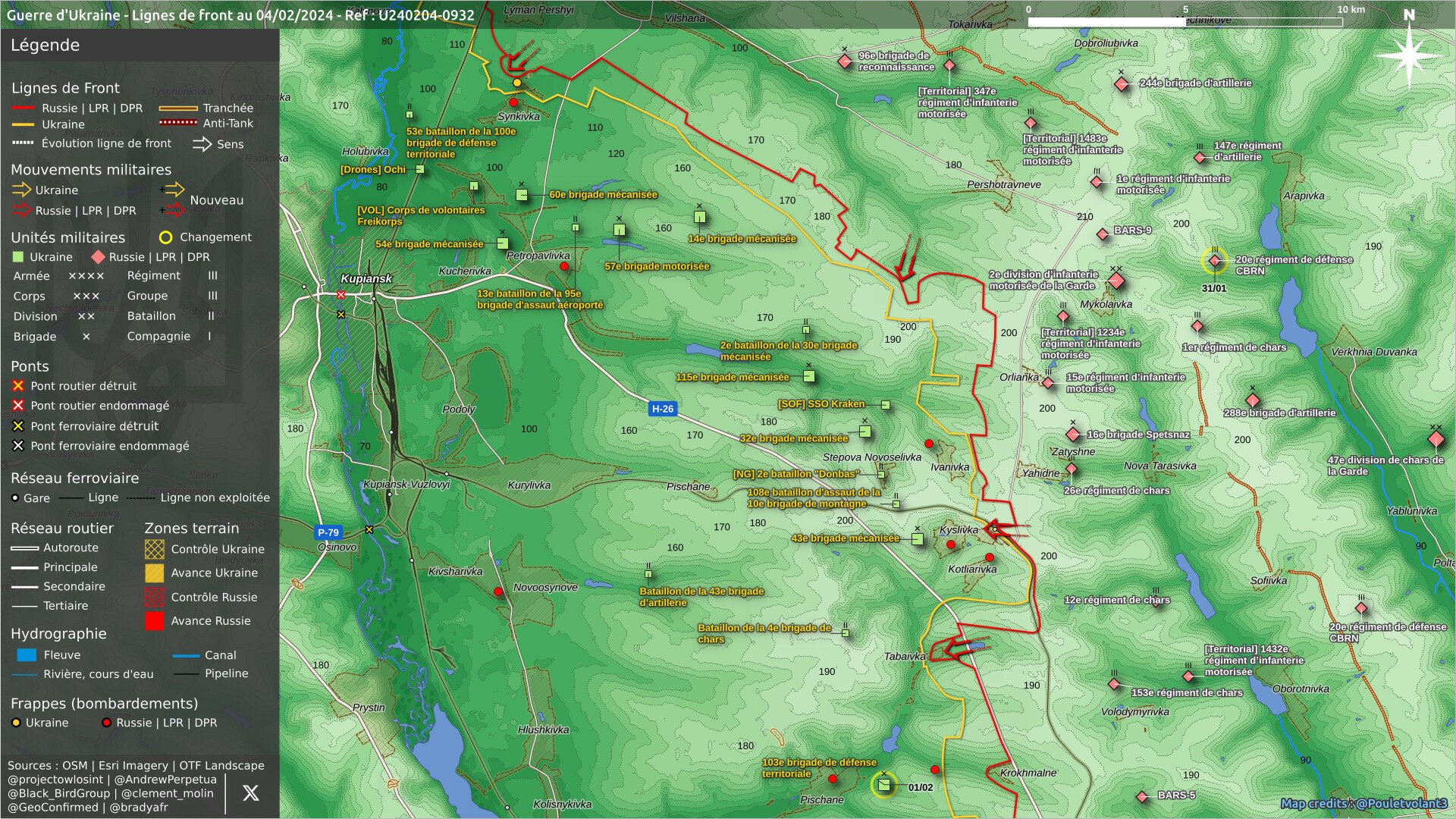Click the Petropavlivka place name
The image size is (1456, 819).
click(x=538, y=256)
